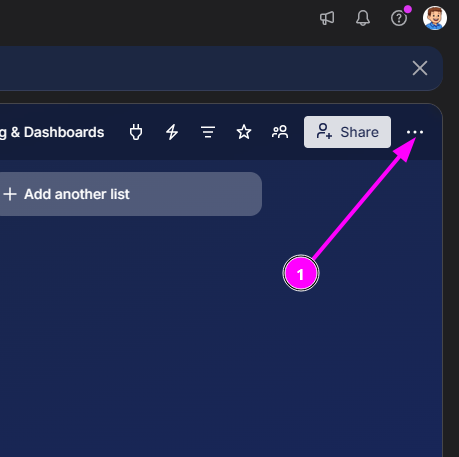This screenshot has height=457, width=459.
Task: Click the purple dot on help icon
Action: click(x=408, y=9)
